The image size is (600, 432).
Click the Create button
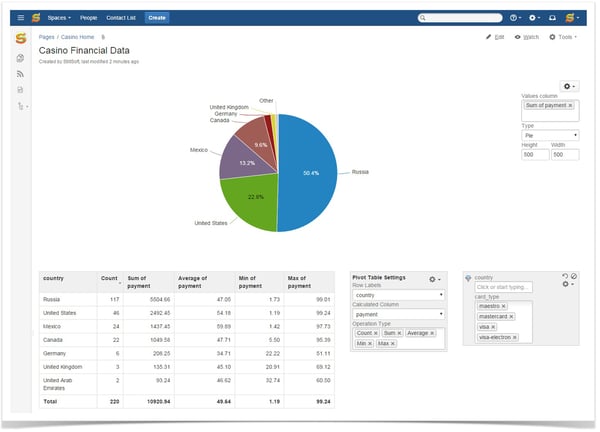tap(157, 18)
